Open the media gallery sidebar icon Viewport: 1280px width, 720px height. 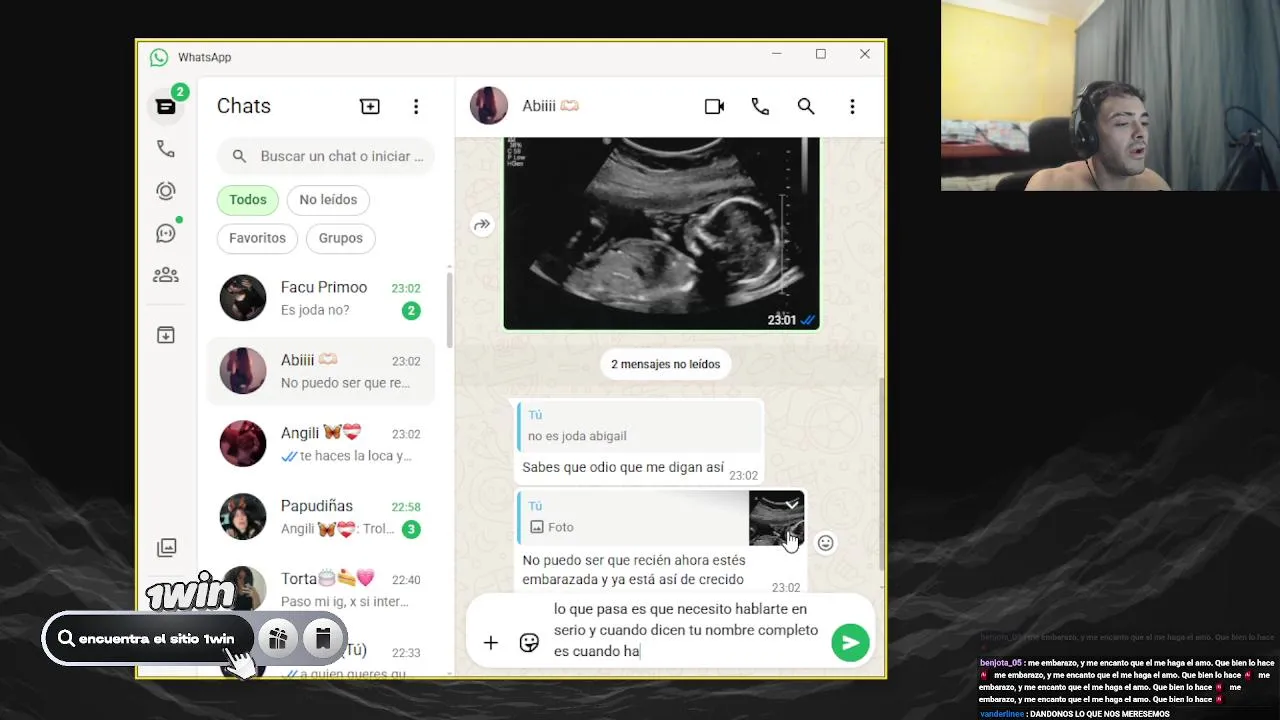pyautogui.click(x=167, y=547)
